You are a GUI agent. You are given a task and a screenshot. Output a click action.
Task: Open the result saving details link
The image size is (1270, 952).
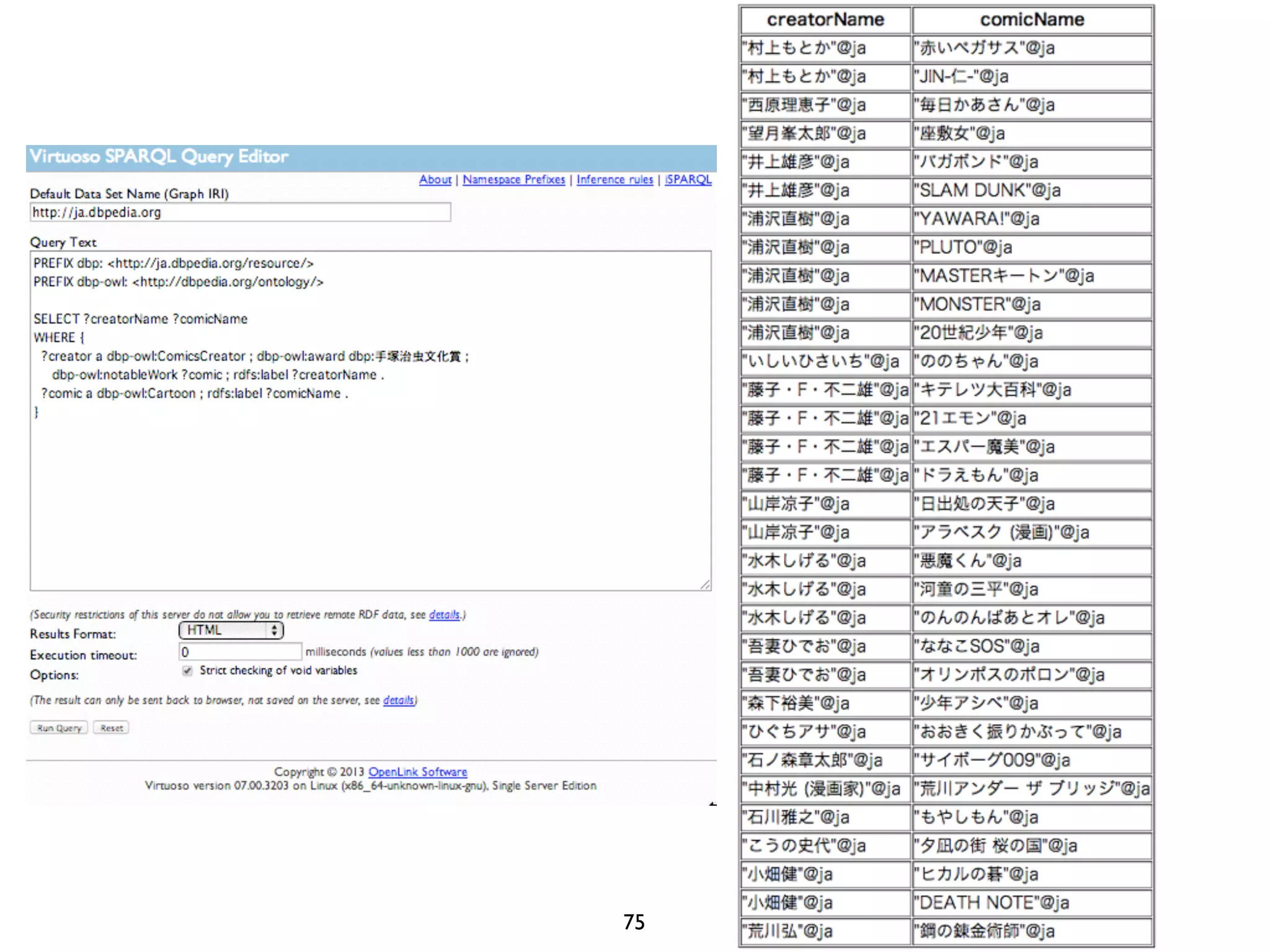click(398, 700)
